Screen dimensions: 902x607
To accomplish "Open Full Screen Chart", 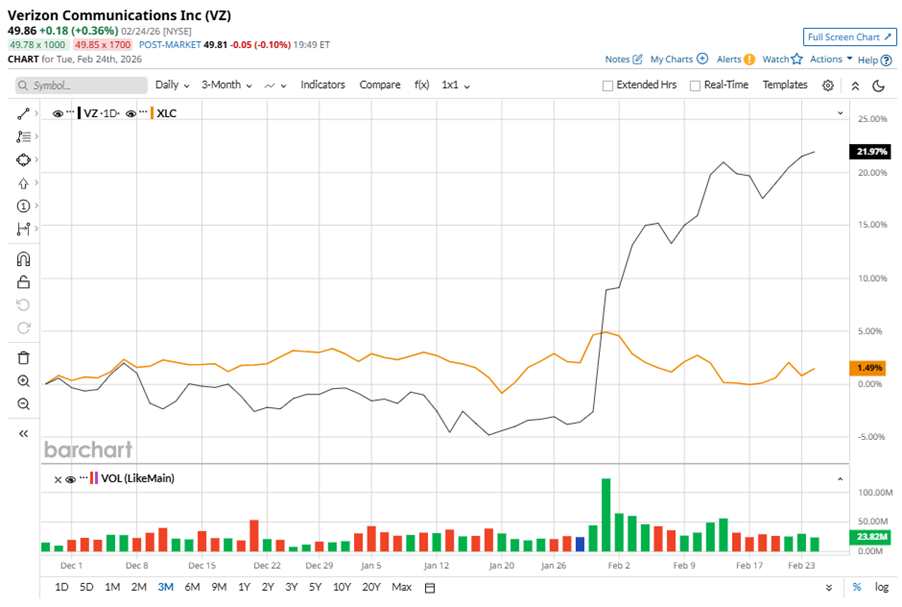I will pos(849,37).
